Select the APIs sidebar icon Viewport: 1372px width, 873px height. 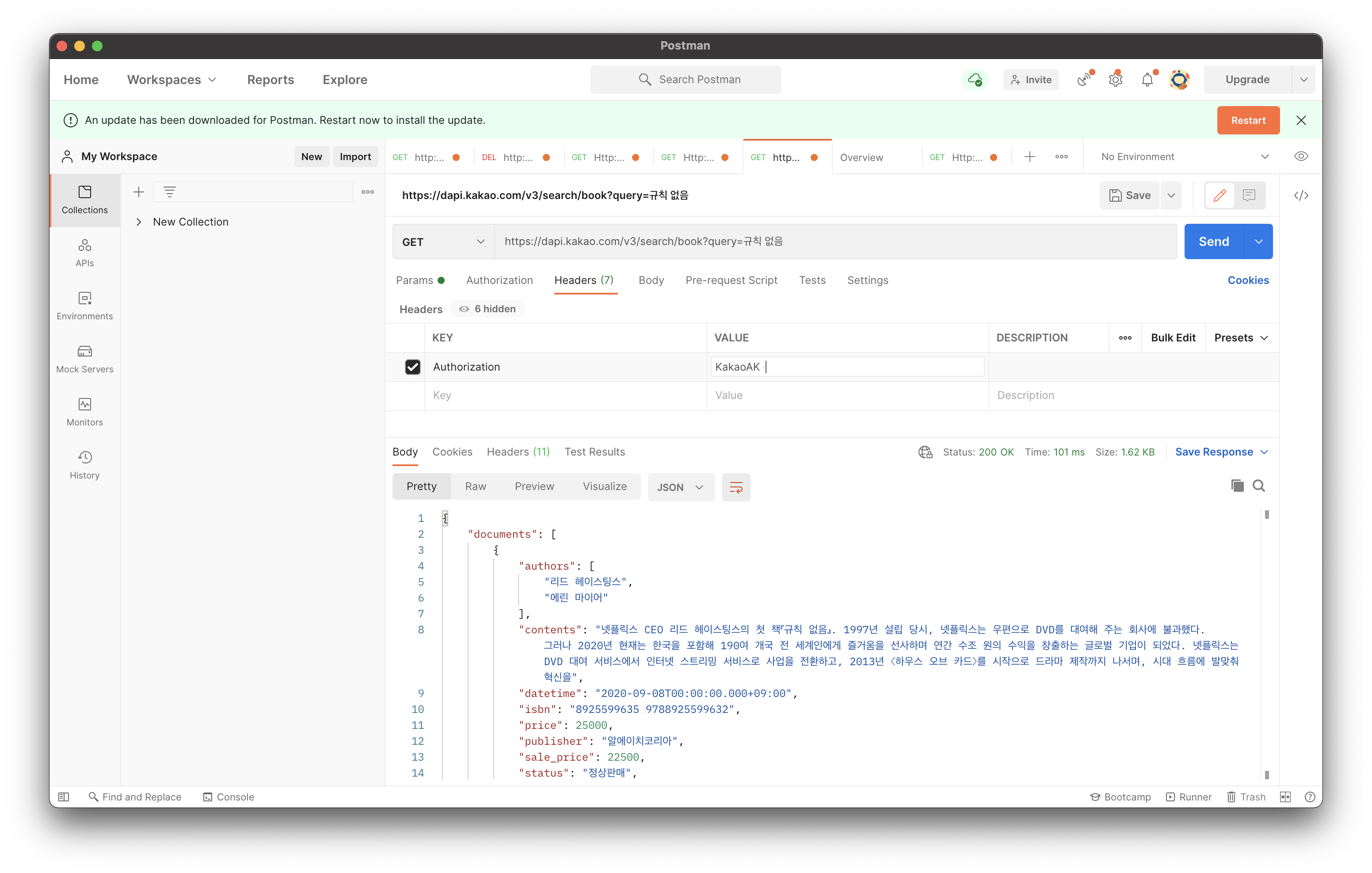pos(84,253)
